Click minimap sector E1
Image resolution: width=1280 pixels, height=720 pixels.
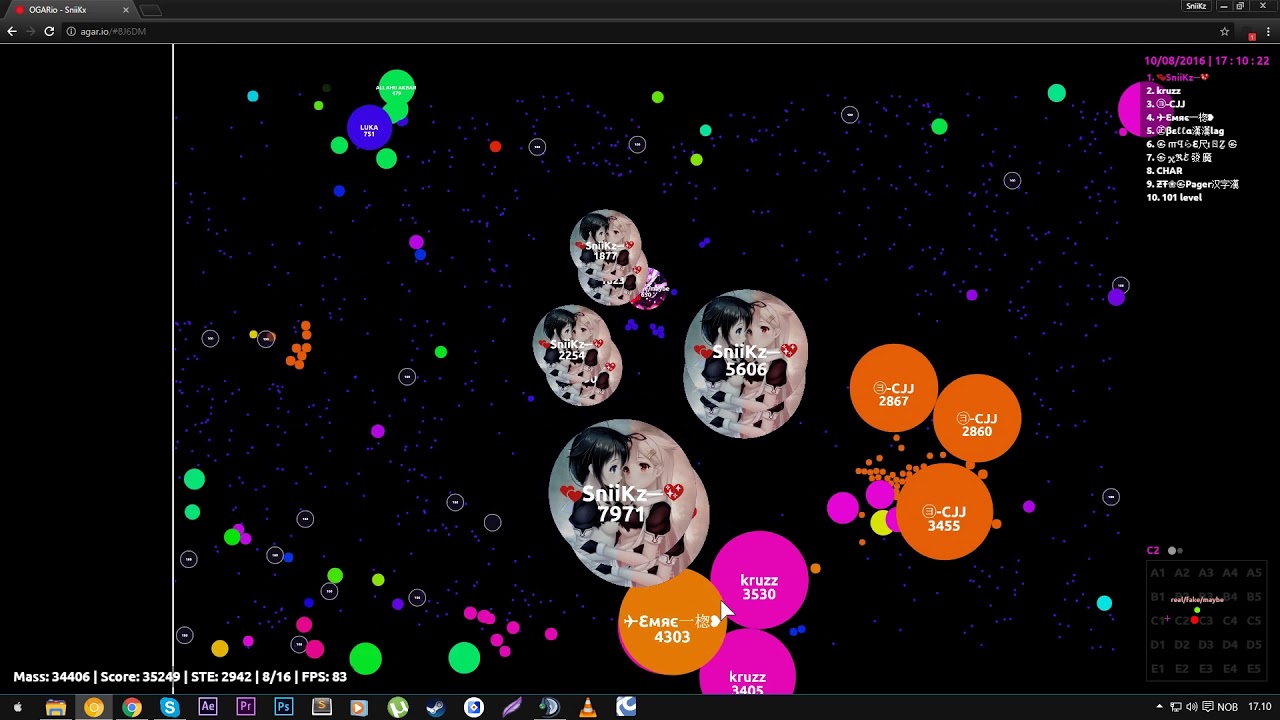coord(1158,669)
